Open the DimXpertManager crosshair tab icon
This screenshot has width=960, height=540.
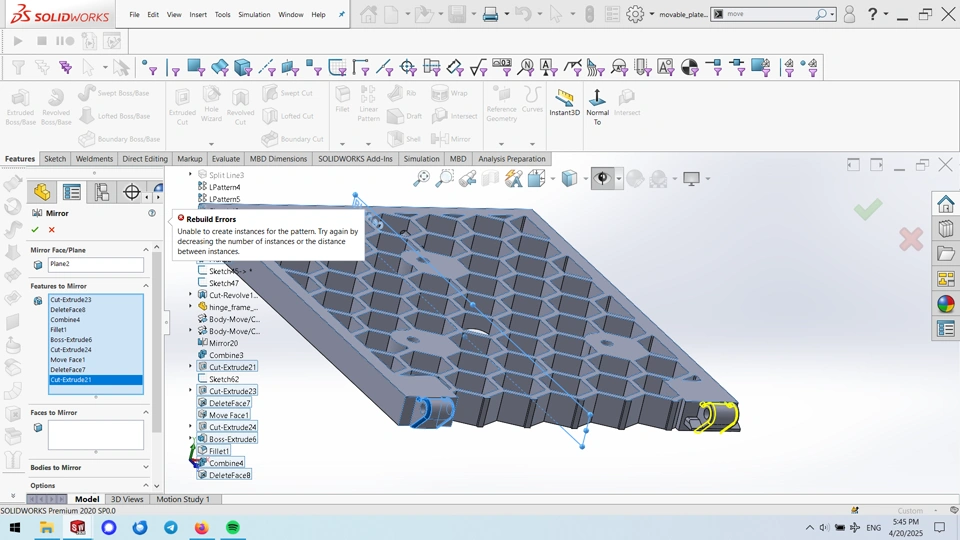point(131,192)
